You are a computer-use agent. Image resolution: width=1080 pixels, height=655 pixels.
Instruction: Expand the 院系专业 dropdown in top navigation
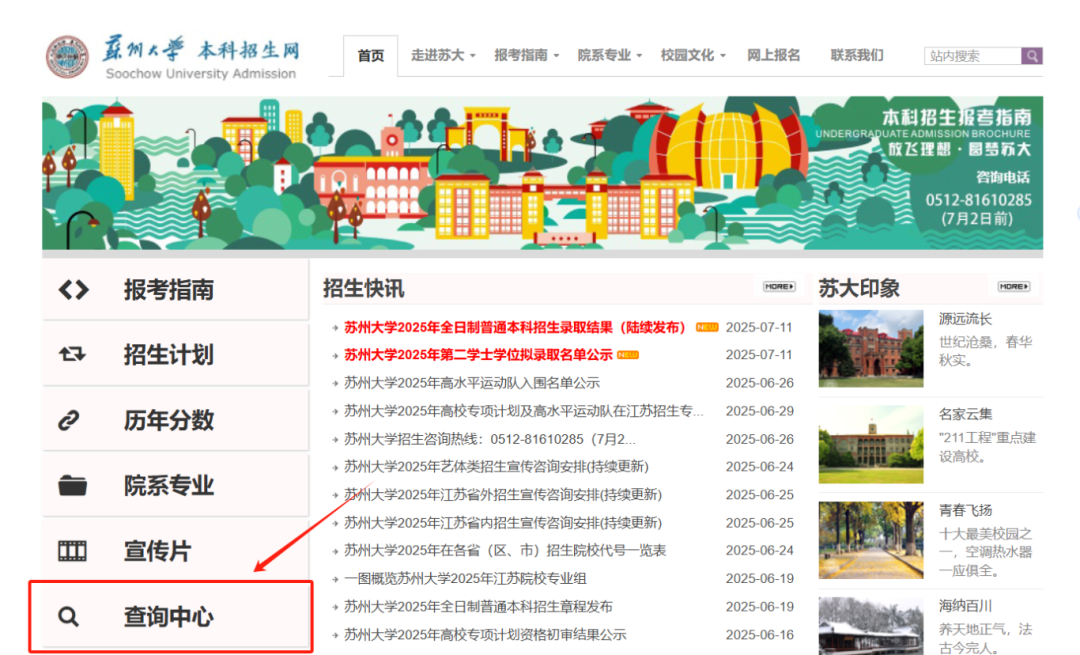click(610, 55)
